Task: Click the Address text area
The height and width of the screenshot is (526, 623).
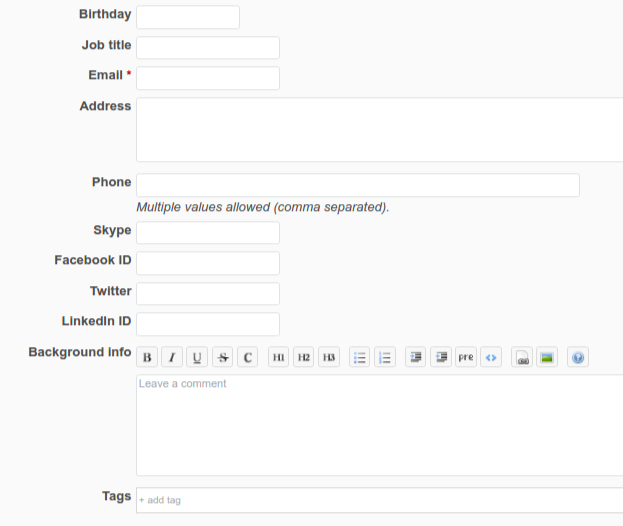Action: point(379,130)
